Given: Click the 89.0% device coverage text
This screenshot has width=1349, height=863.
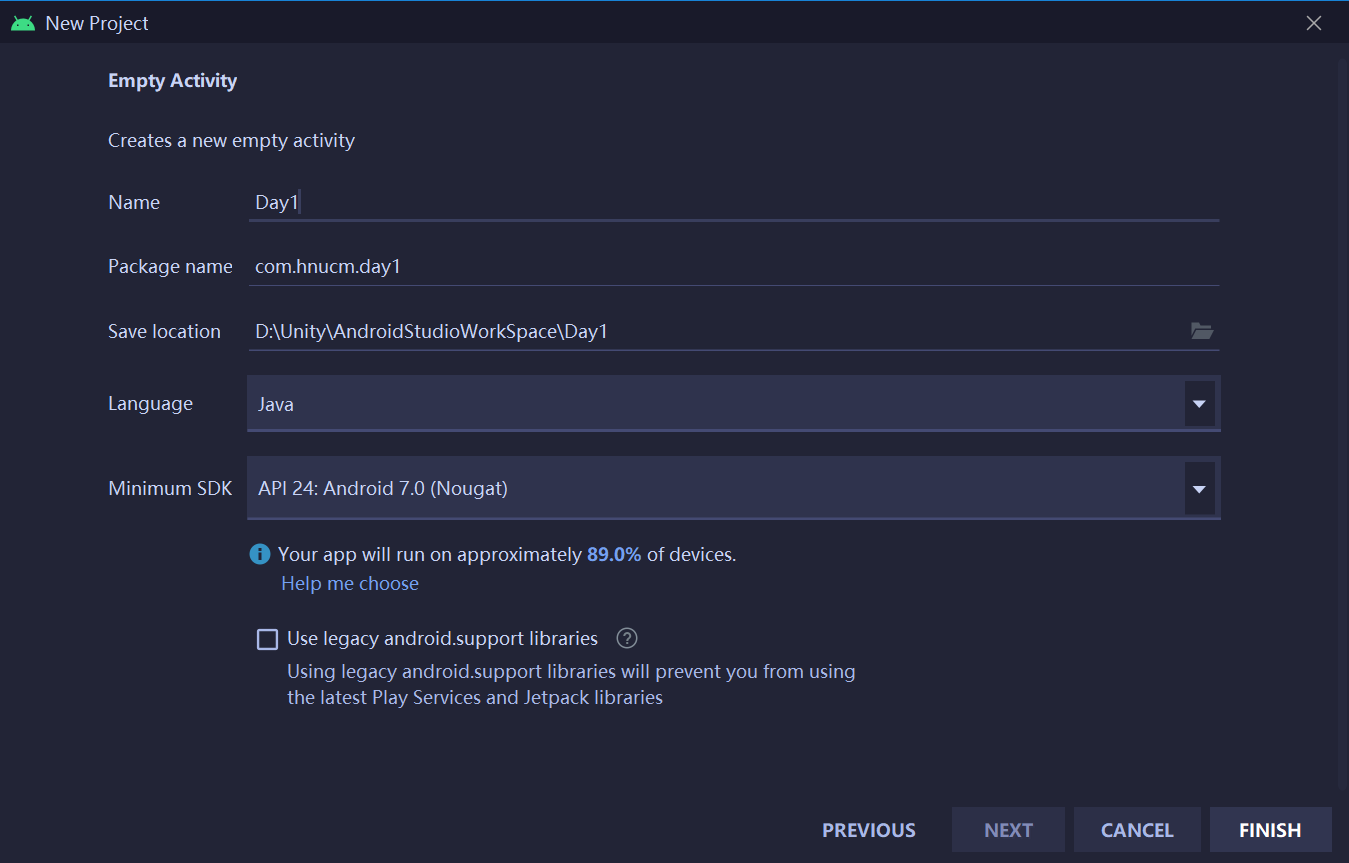Looking at the screenshot, I should coord(614,554).
